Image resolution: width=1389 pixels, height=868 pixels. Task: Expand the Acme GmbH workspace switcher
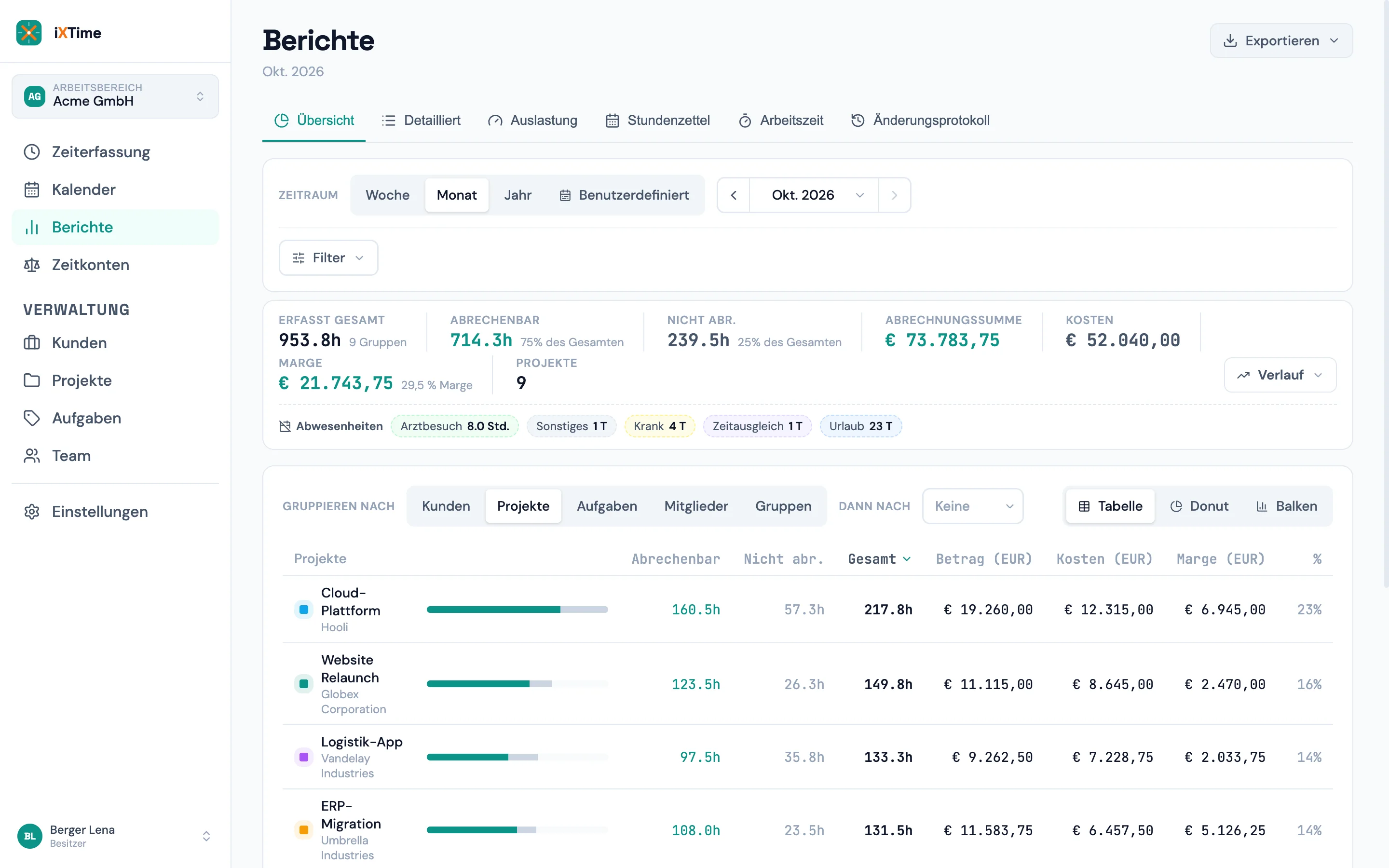coord(115,96)
